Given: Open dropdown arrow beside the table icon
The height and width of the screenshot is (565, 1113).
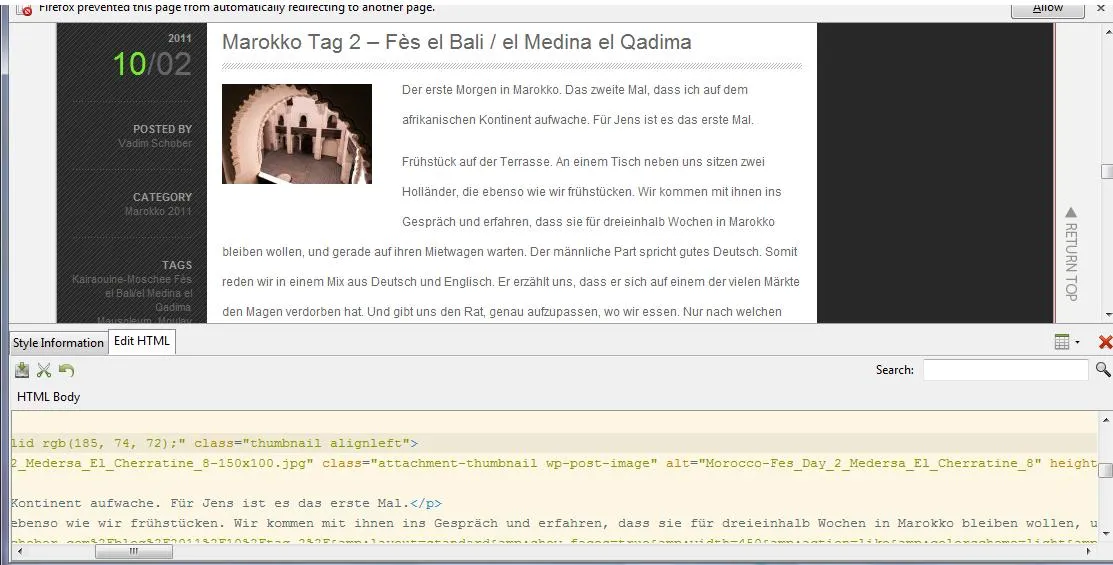Looking at the screenshot, I should point(1078,342).
